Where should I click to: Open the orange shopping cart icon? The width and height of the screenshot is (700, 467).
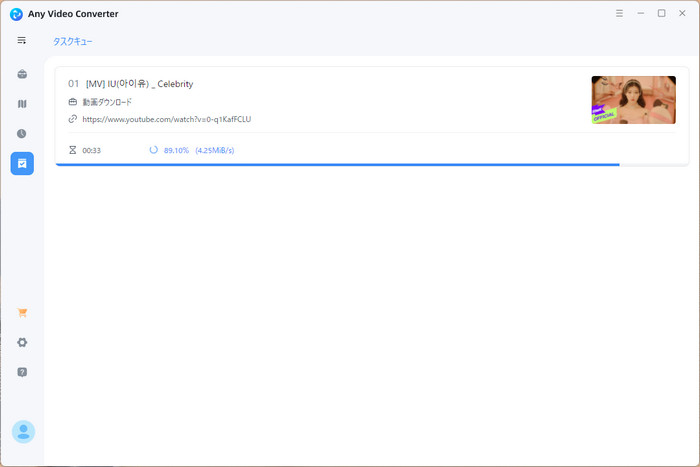22,312
